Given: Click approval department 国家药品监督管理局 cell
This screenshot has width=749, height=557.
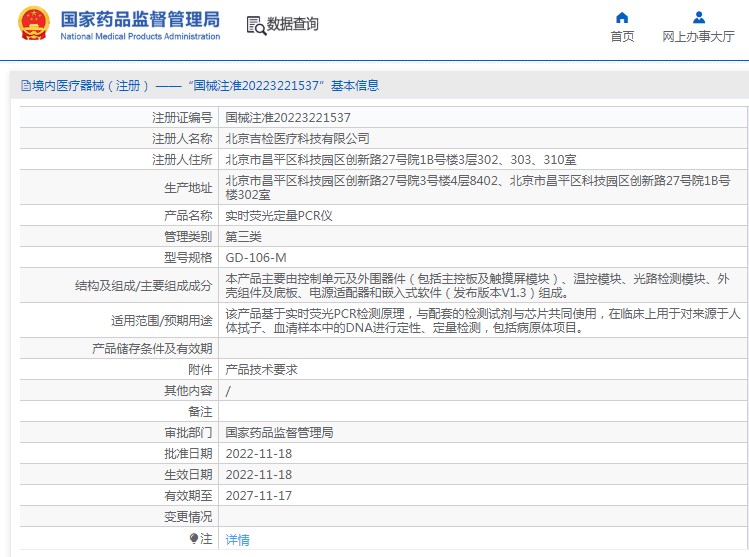Looking at the screenshot, I should pos(482,432).
